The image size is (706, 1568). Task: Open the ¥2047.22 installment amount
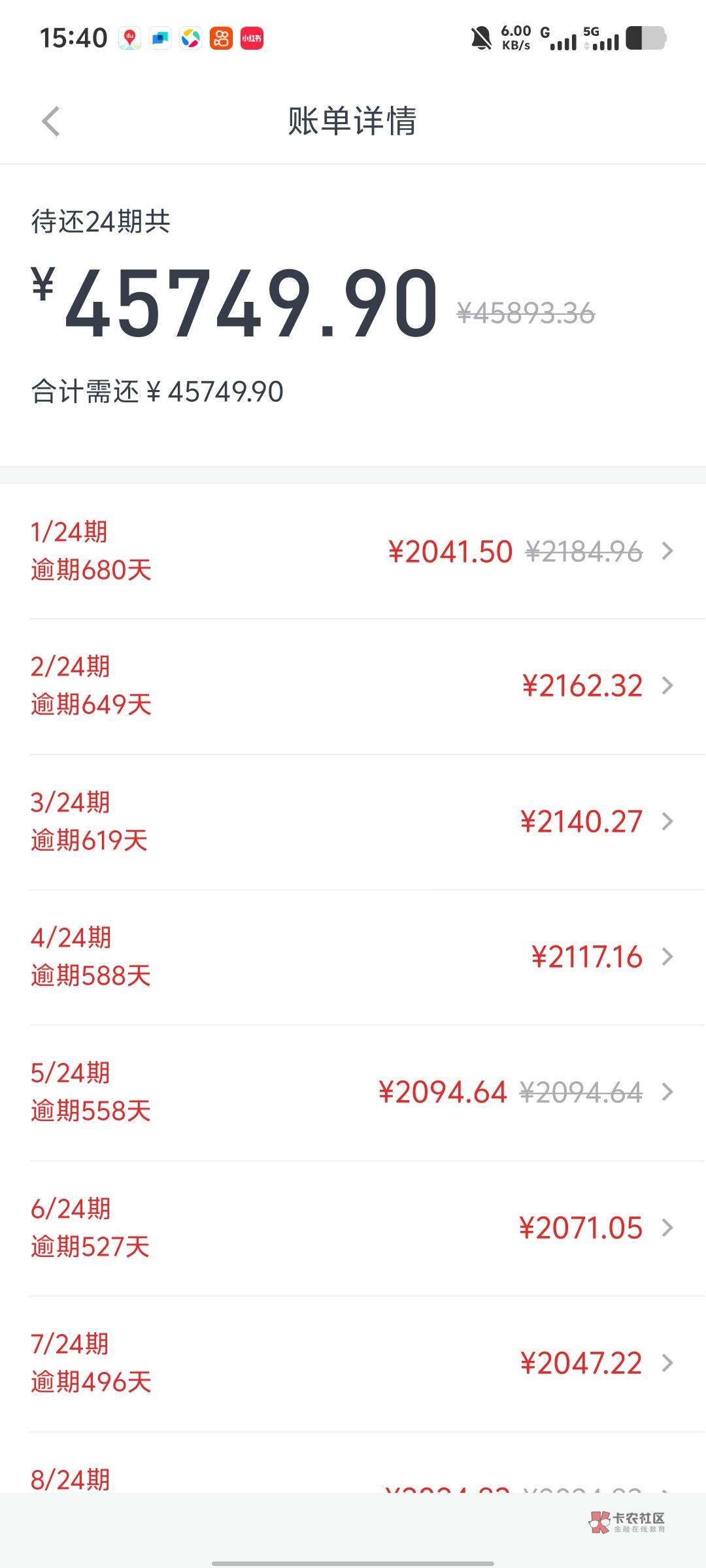tap(580, 1364)
